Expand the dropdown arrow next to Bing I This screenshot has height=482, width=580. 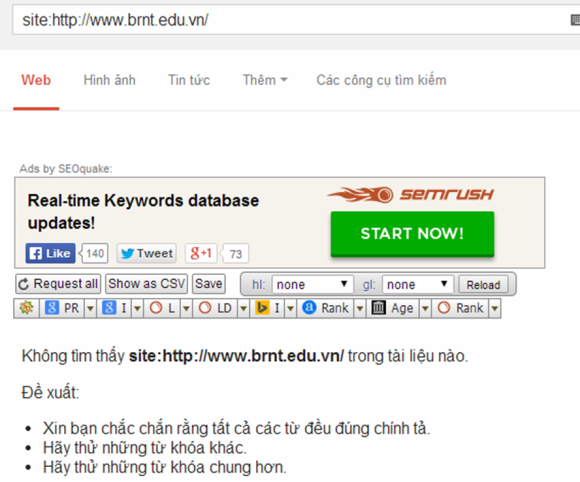tap(290, 308)
